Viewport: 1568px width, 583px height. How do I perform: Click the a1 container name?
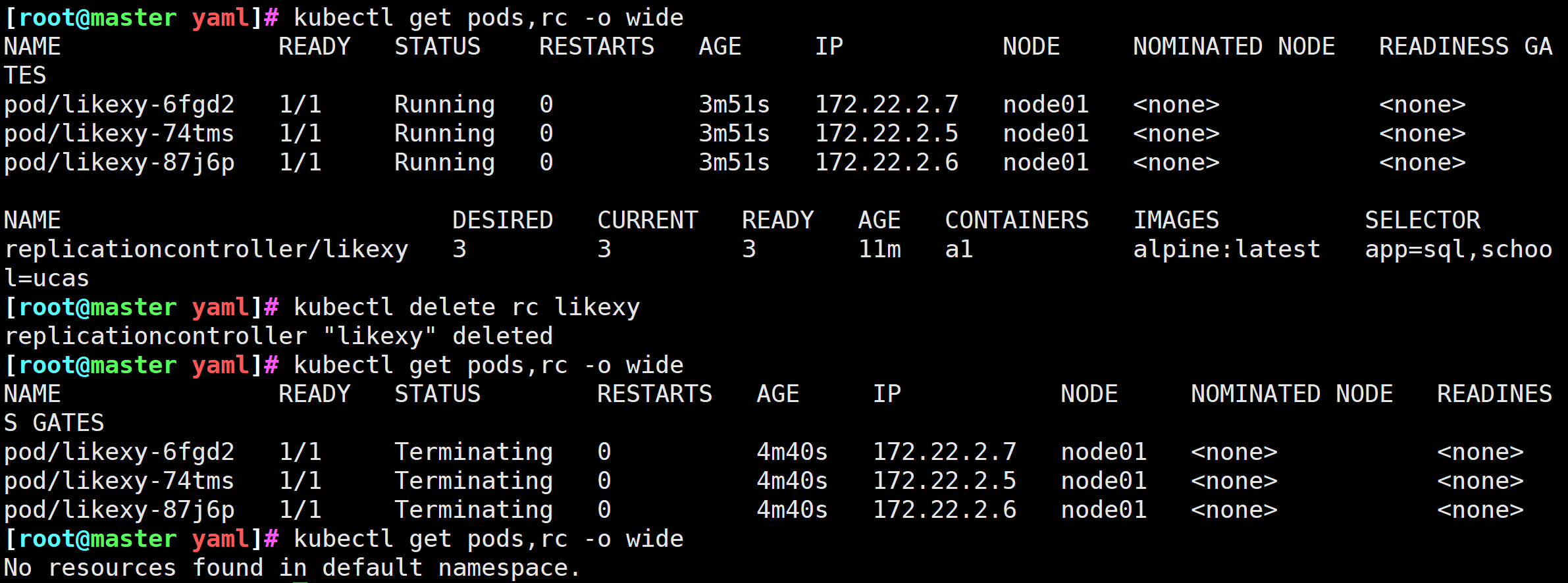(x=958, y=249)
